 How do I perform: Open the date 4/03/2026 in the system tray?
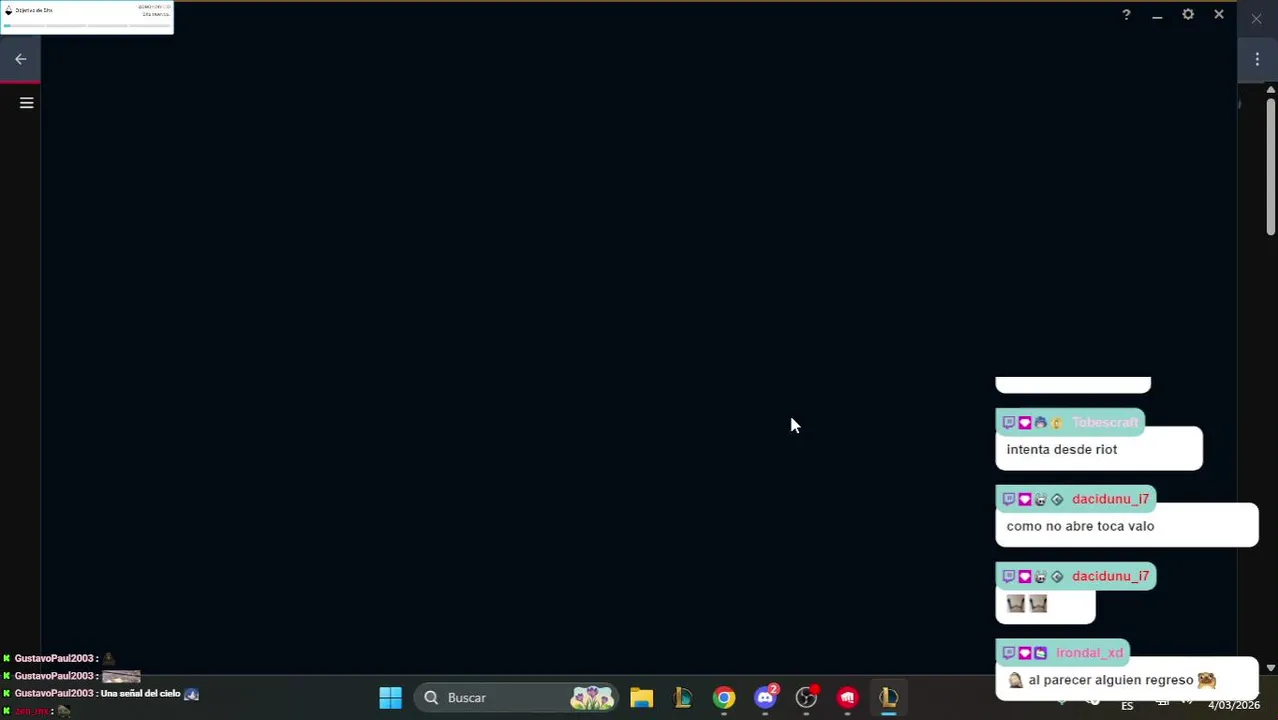(1234, 706)
